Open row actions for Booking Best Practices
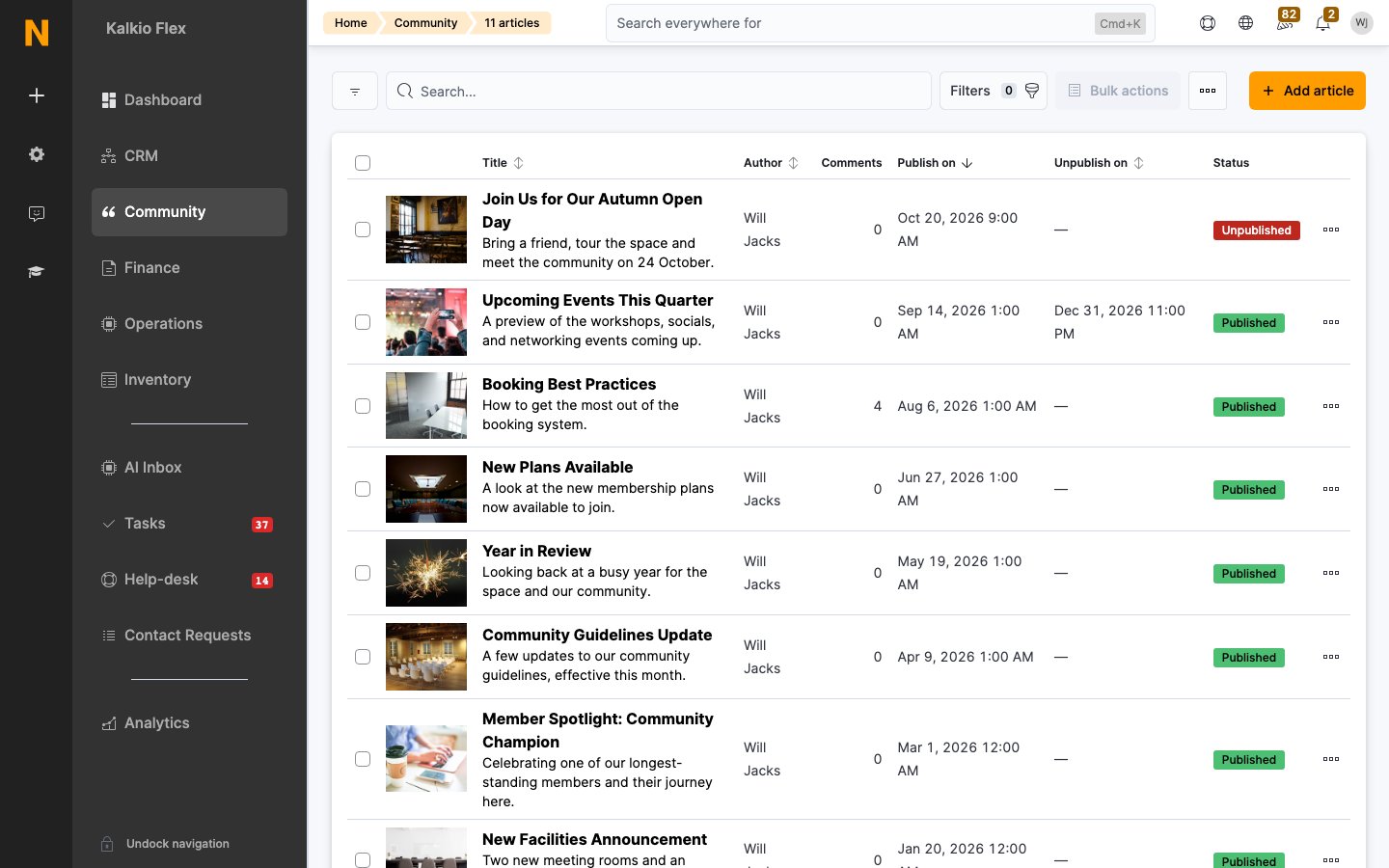The width and height of the screenshot is (1389, 868). pyautogui.click(x=1331, y=406)
